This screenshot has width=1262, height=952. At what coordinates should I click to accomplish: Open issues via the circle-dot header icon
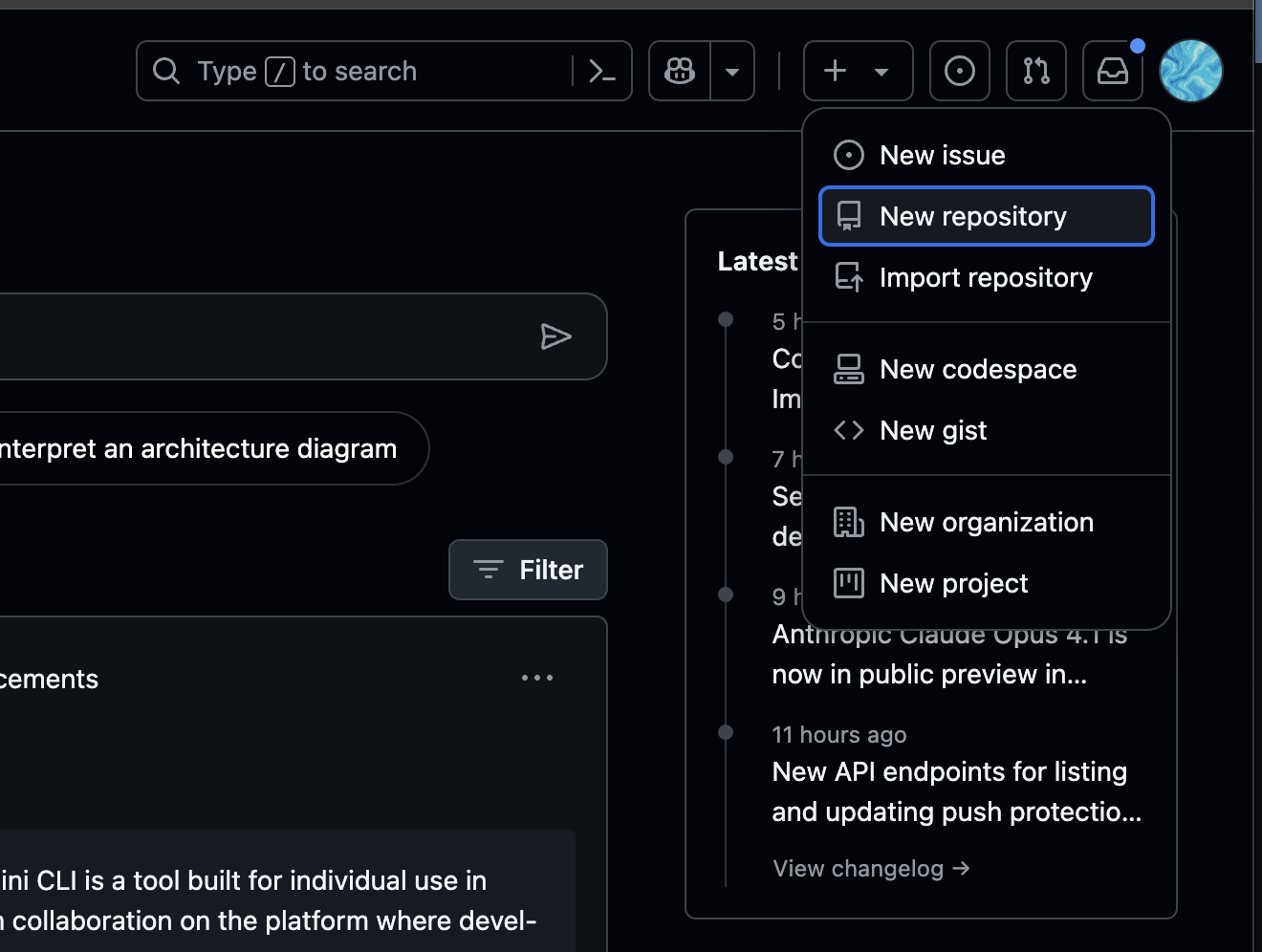click(959, 71)
